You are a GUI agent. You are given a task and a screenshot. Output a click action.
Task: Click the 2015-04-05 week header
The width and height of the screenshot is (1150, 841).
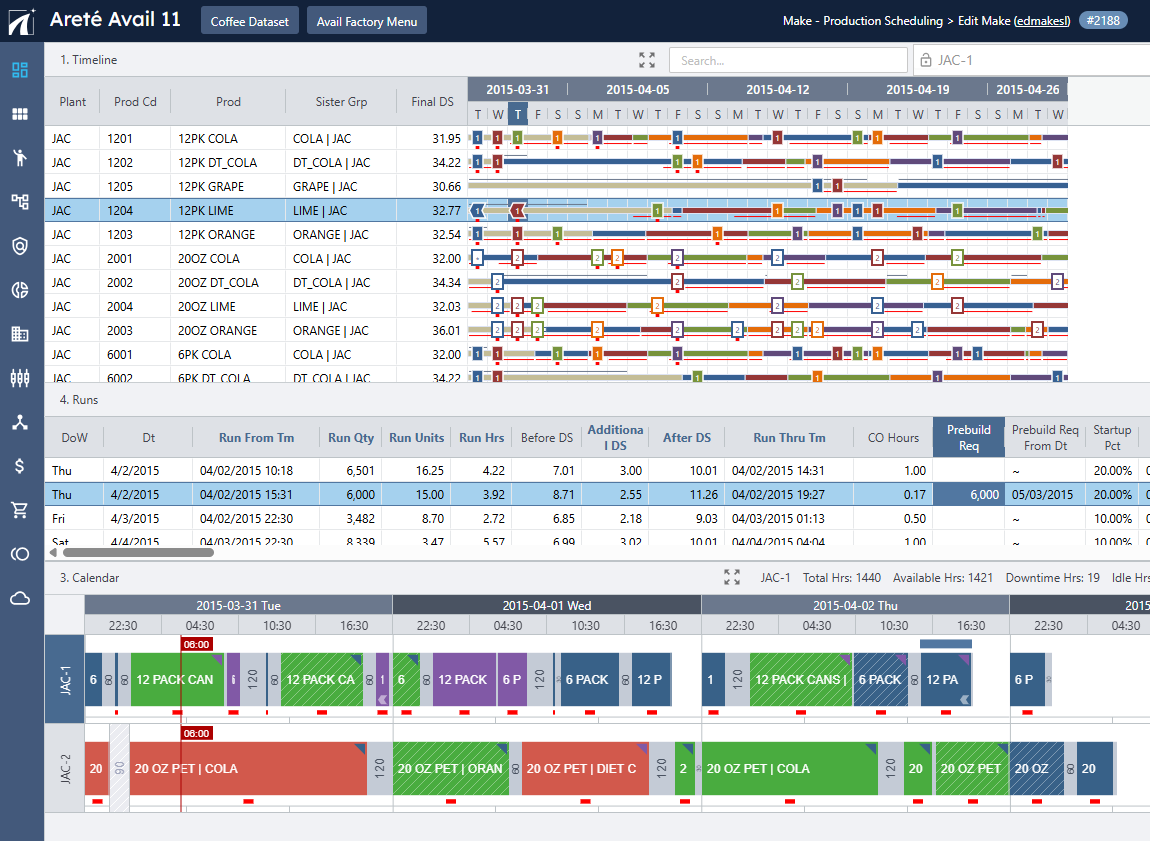click(637, 89)
